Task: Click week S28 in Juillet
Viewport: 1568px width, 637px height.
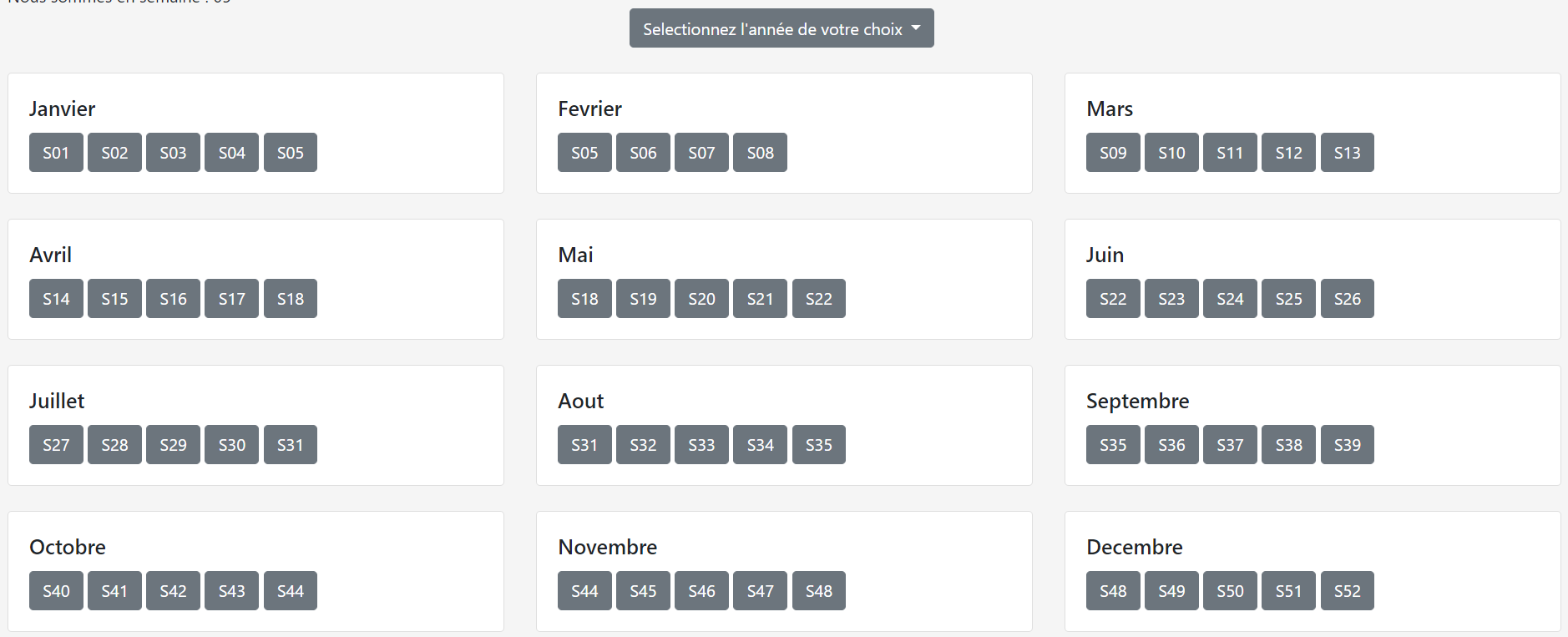Action: pos(114,445)
